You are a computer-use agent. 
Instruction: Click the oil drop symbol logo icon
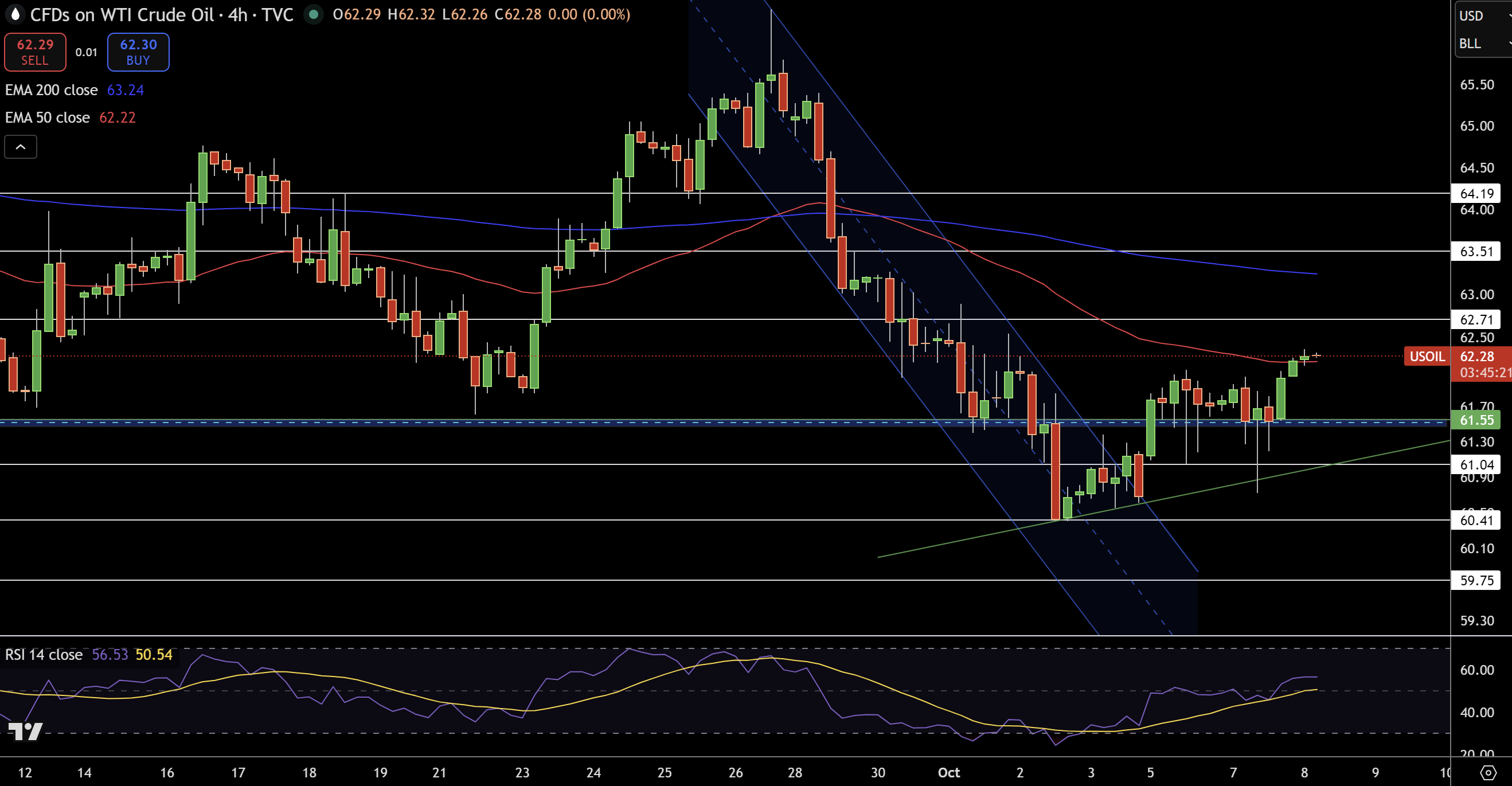click(15, 14)
